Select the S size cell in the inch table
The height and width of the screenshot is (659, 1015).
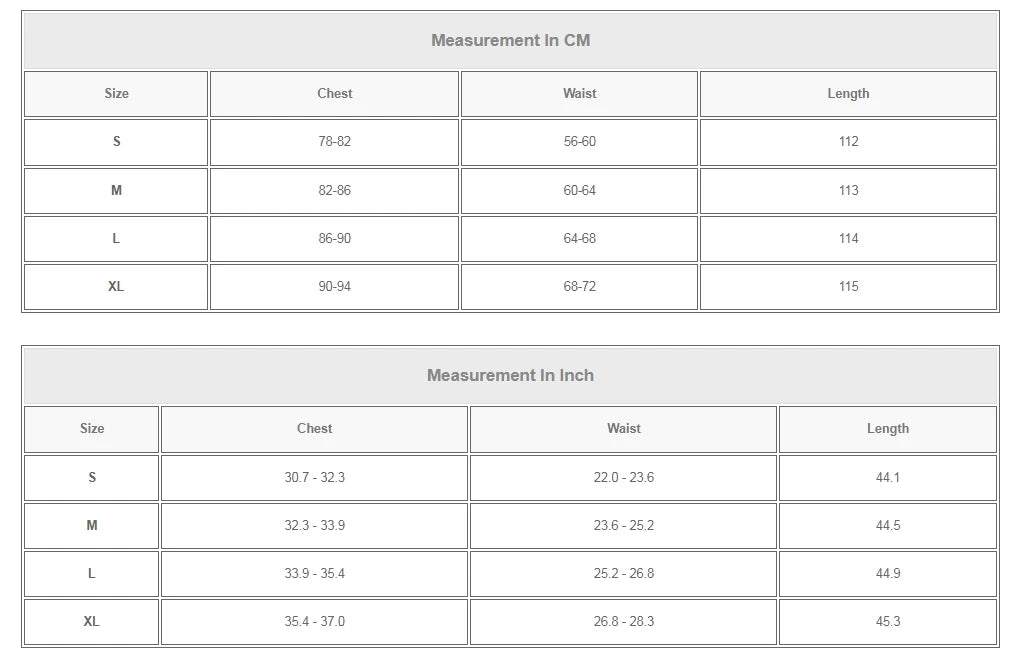tap(92, 478)
